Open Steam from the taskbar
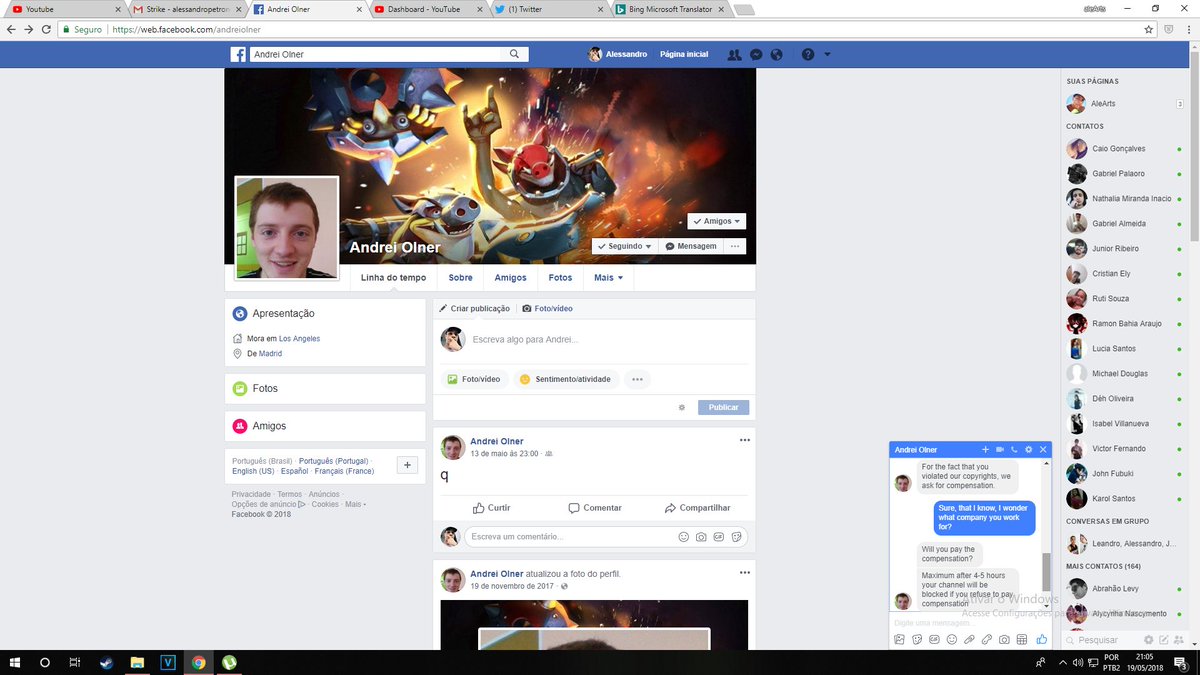This screenshot has height=675, width=1200. pyautogui.click(x=106, y=662)
